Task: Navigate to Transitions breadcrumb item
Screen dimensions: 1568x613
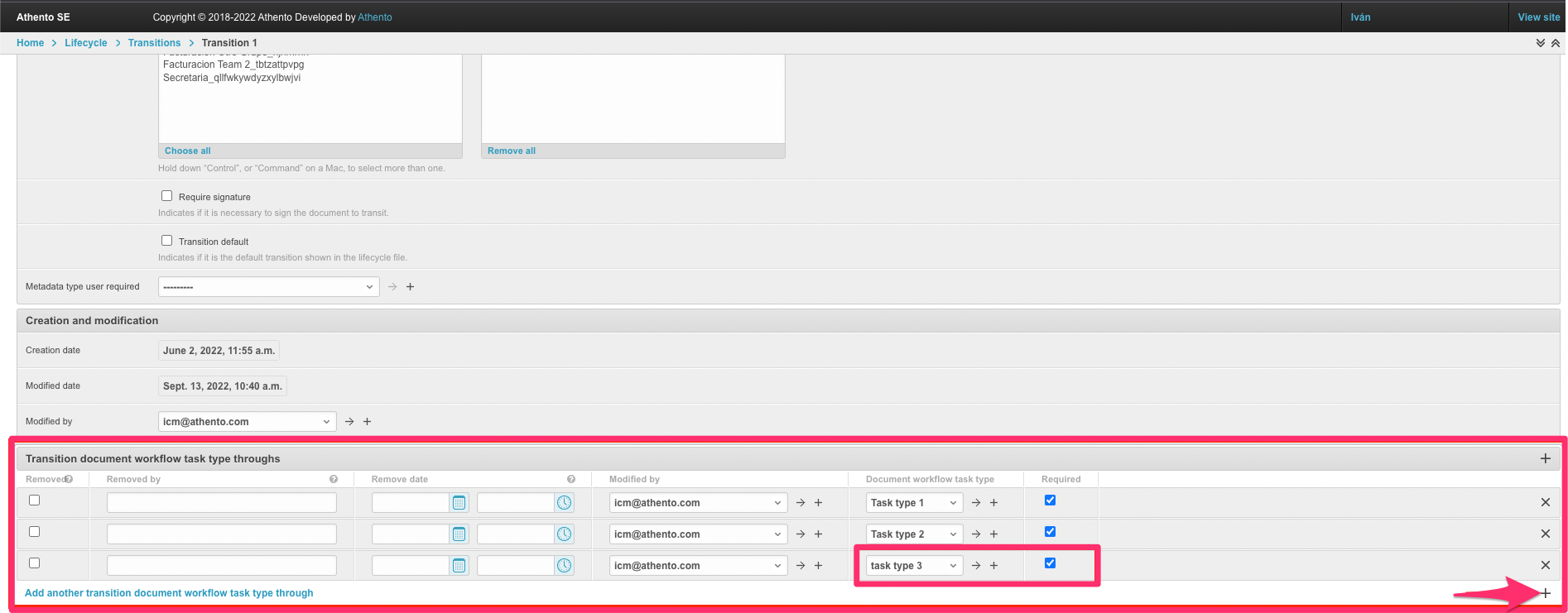Action: (x=154, y=43)
